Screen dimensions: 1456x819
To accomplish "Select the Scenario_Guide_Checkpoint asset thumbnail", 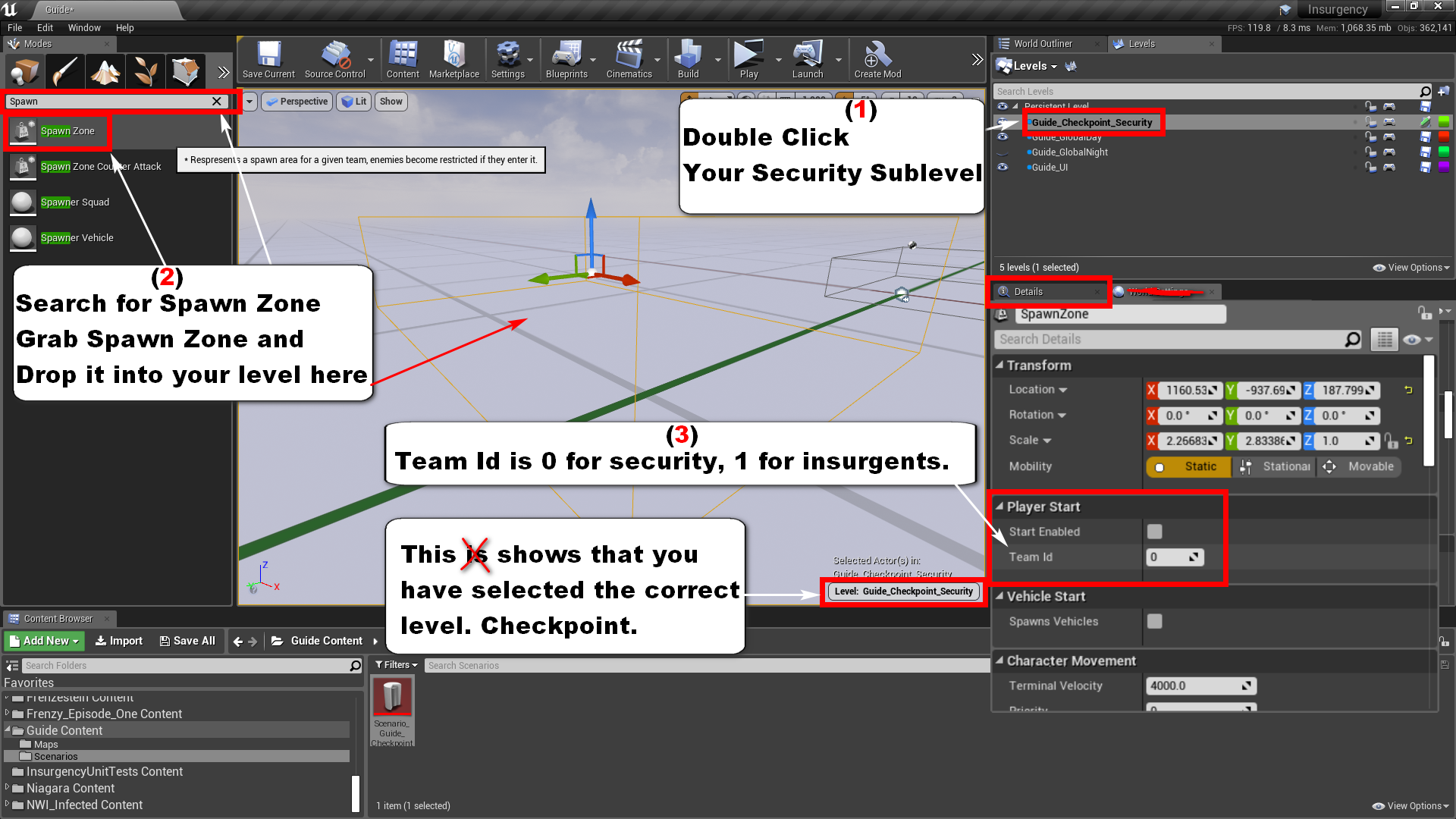I will (x=392, y=696).
